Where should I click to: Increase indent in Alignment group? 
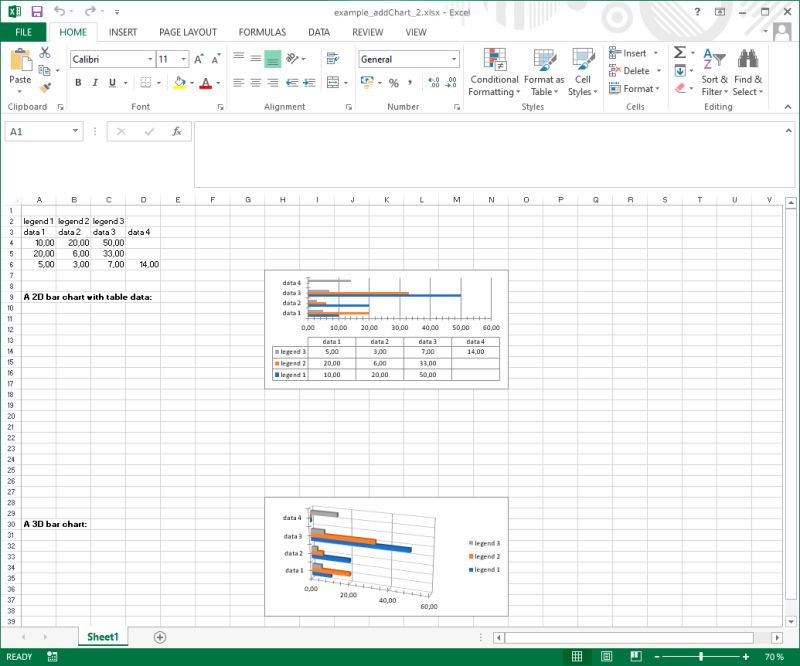coord(310,82)
